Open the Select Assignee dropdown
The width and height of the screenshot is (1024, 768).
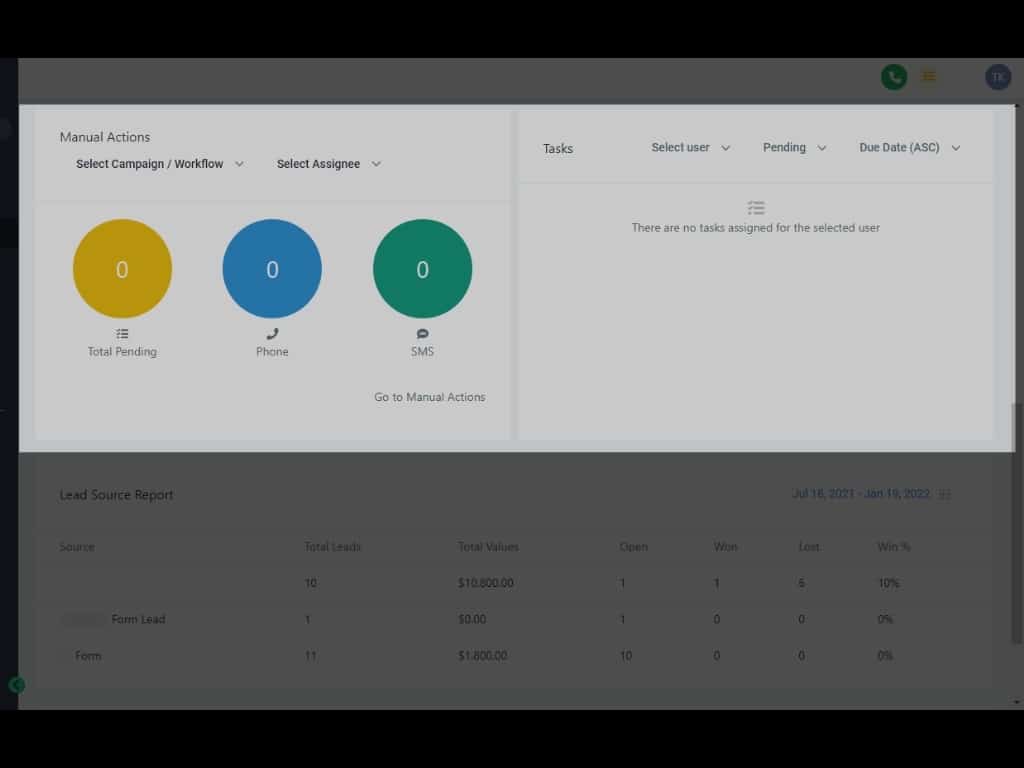click(329, 164)
